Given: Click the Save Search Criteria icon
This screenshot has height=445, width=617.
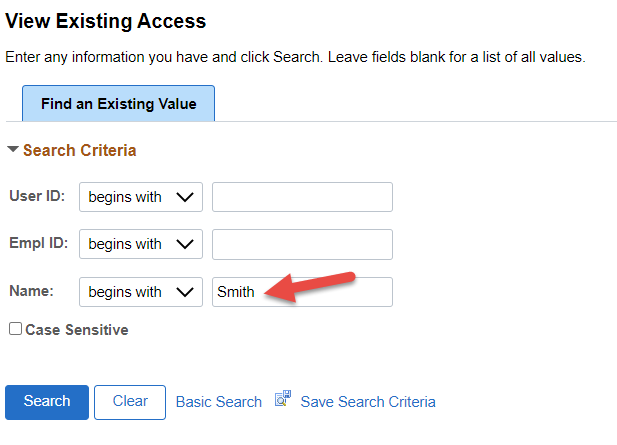Looking at the screenshot, I should [x=283, y=400].
